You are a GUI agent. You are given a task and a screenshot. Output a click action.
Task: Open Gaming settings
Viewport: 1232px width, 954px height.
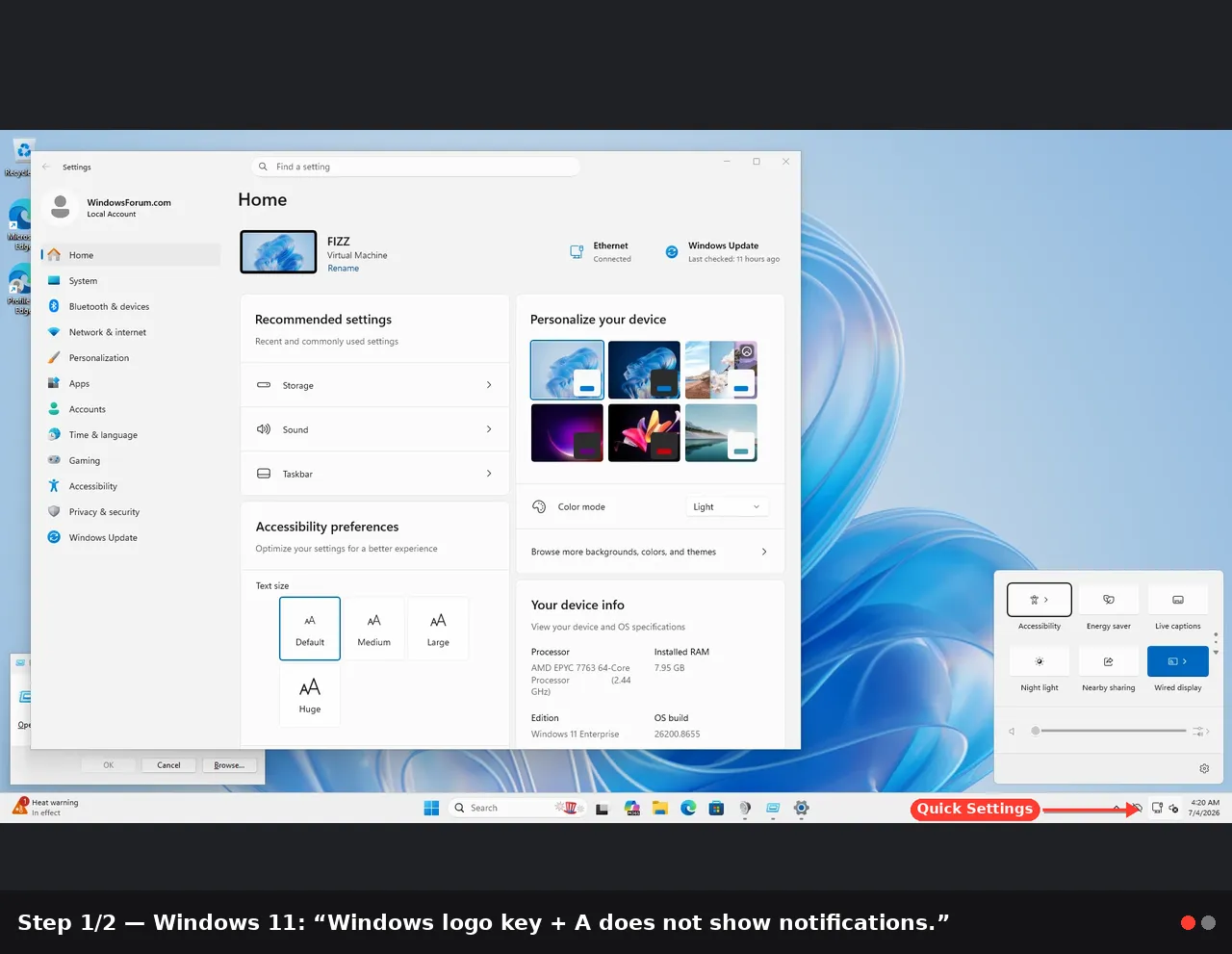[x=131, y=460]
